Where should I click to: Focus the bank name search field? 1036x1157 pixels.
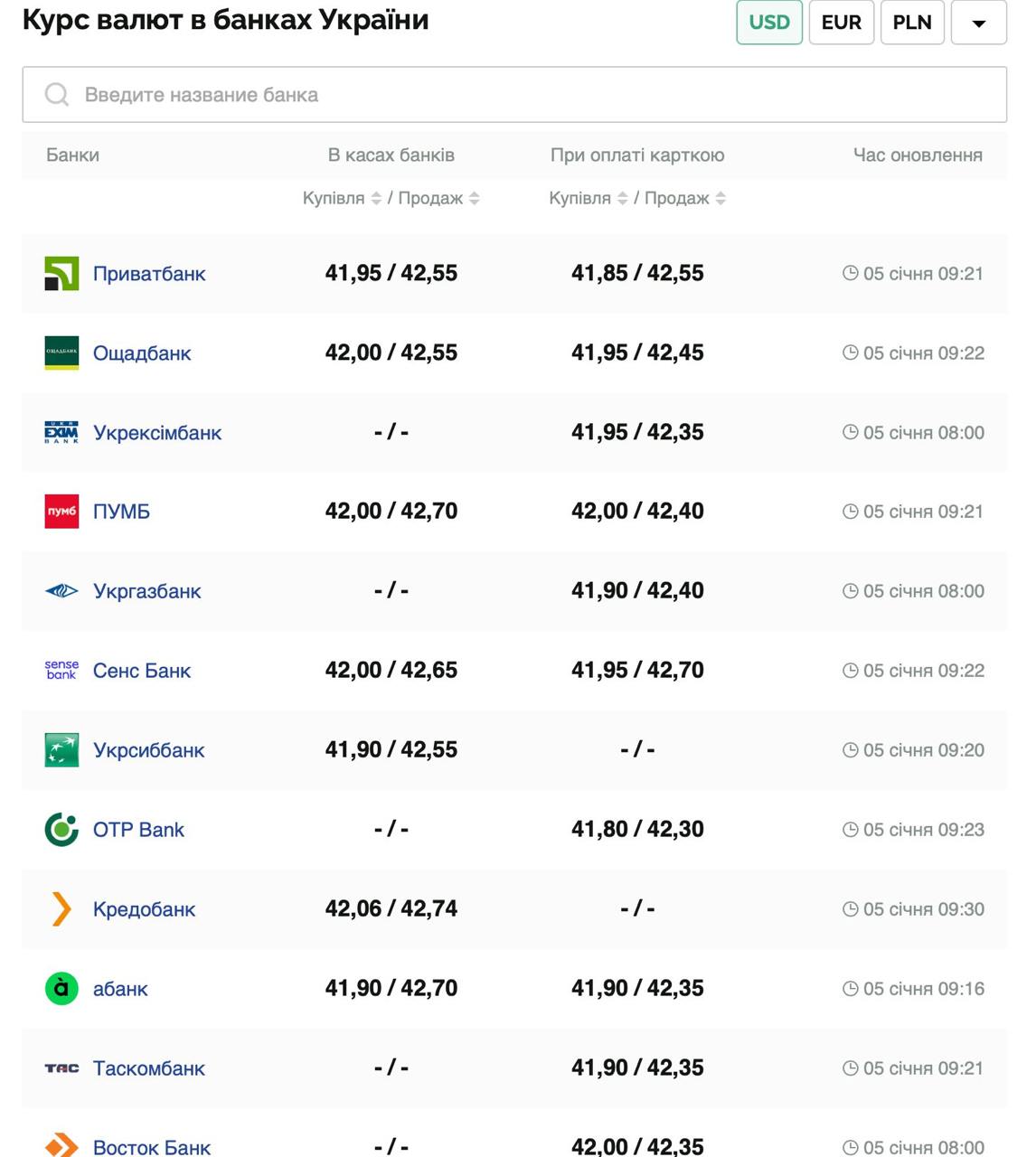514,95
